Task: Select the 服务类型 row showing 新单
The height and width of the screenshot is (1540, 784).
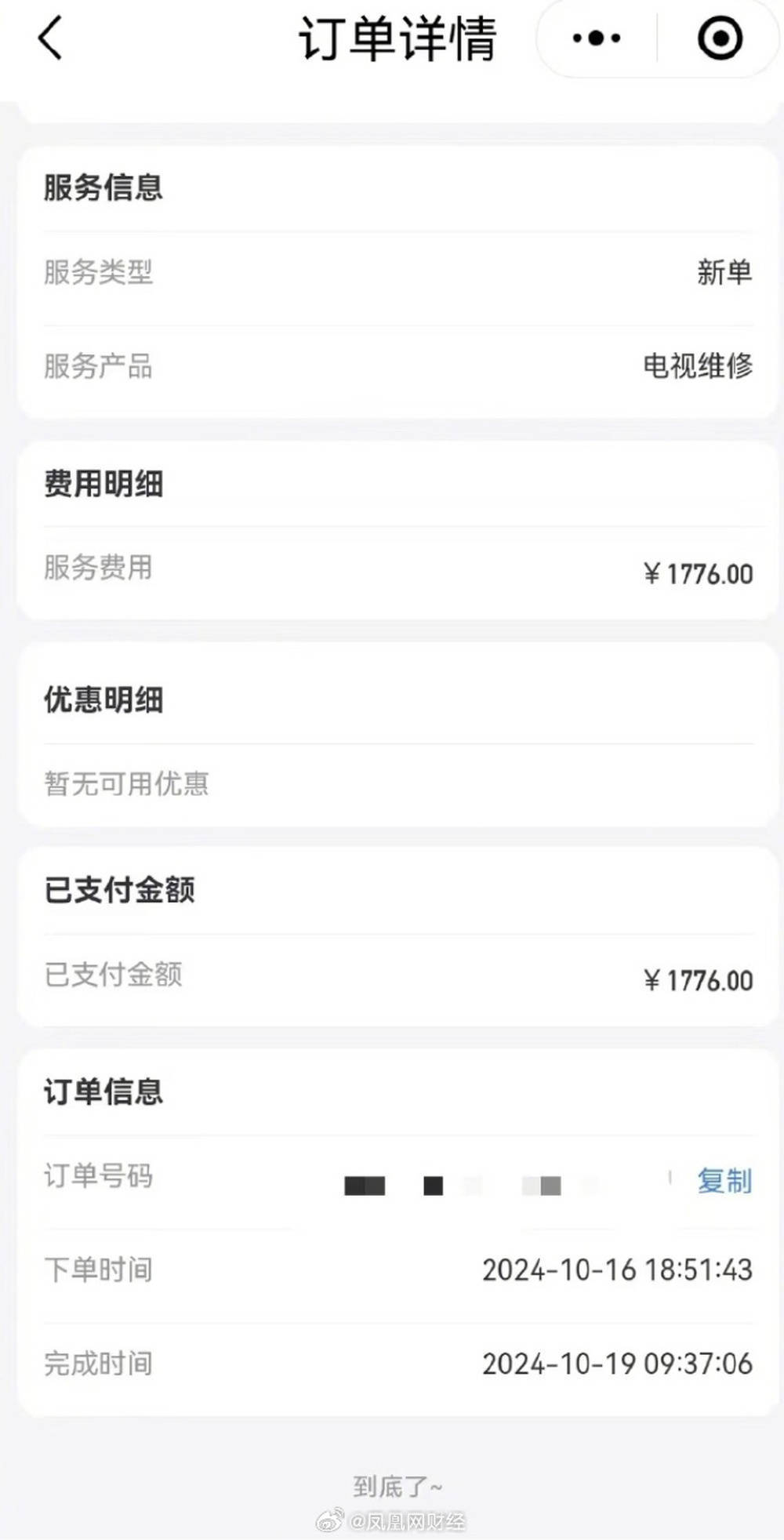Action: pyautogui.click(x=398, y=273)
